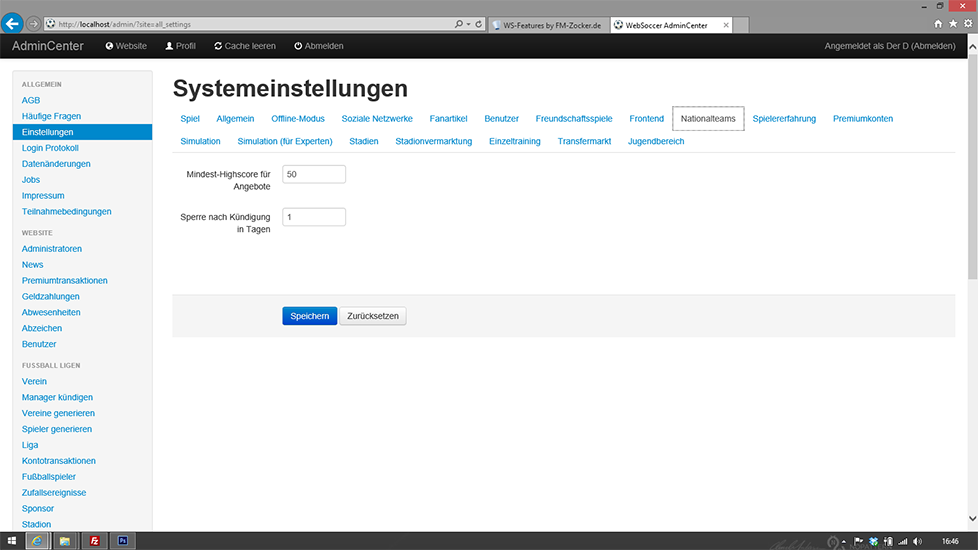Open the address bar search dropdown arrow
This screenshot has width=978, height=550.
[467, 23]
